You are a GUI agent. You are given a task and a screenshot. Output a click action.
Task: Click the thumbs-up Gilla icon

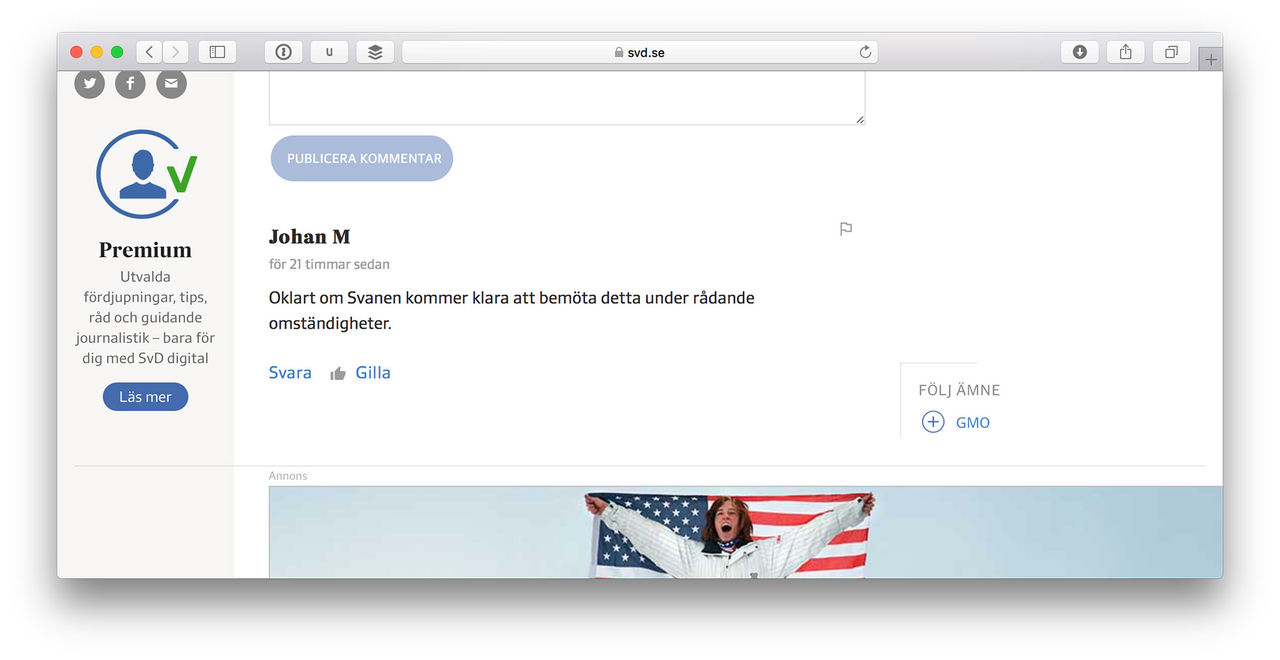(338, 373)
